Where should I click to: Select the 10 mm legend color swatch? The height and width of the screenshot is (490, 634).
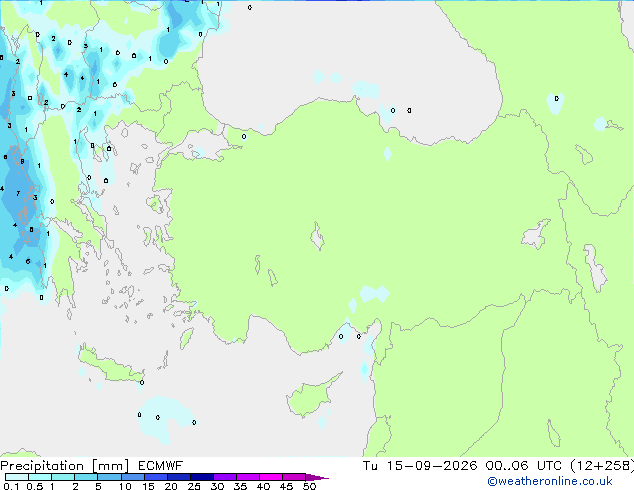click(132, 477)
